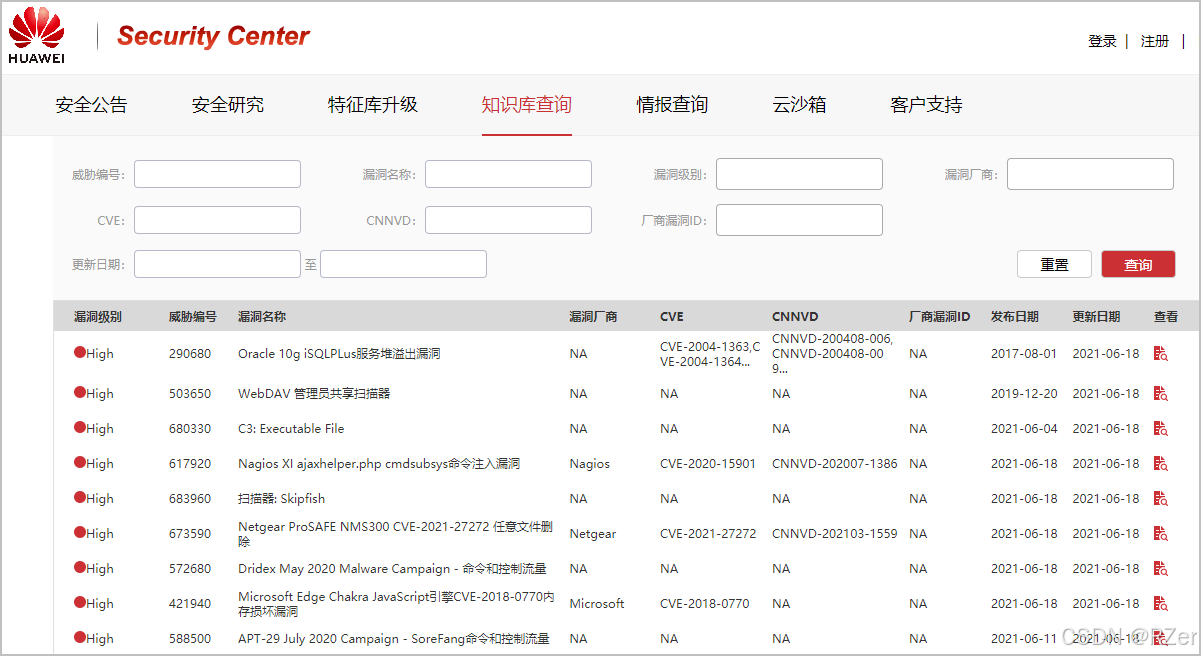The image size is (1201, 656).
Task: Open the 更新日期 start date field
Action: pyautogui.click(x=217, y=264)
